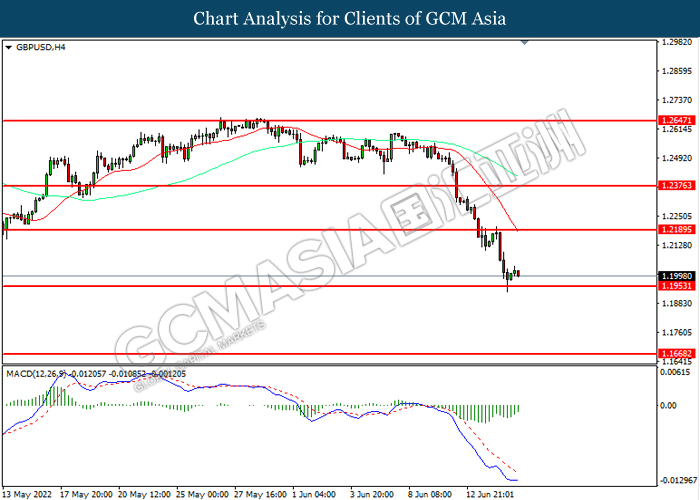Click the 1.29820 axis value
Image resolution: width=700 pixels, height=500 pixels.
pyautogui.click(x=677, y=42)
